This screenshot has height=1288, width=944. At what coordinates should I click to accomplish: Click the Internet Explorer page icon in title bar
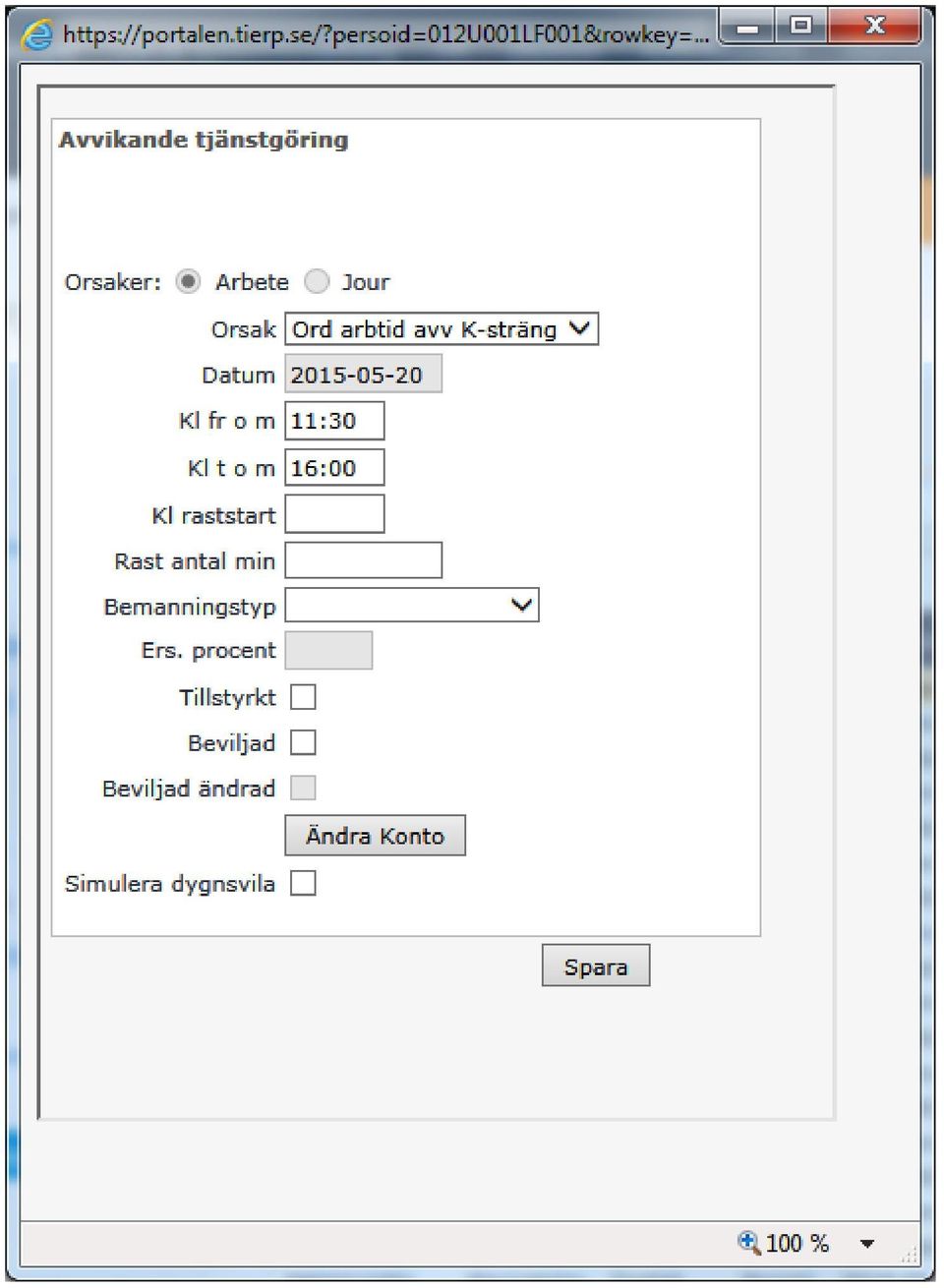tap(37, 35)
